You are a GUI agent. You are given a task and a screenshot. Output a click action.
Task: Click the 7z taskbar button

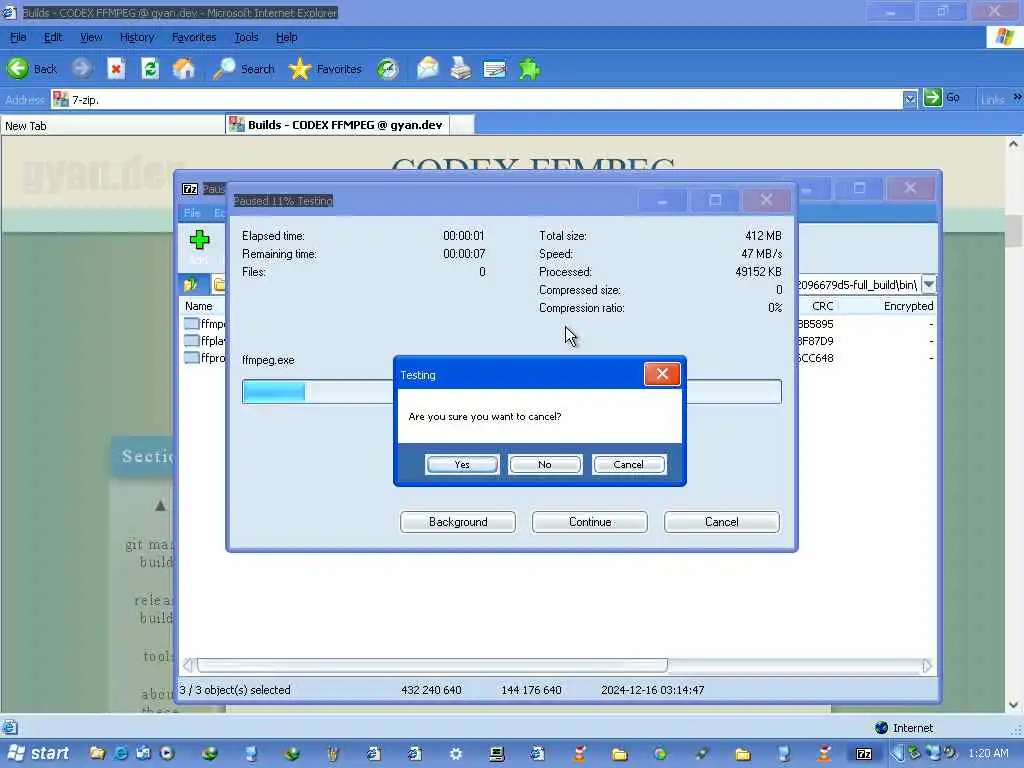864,754
